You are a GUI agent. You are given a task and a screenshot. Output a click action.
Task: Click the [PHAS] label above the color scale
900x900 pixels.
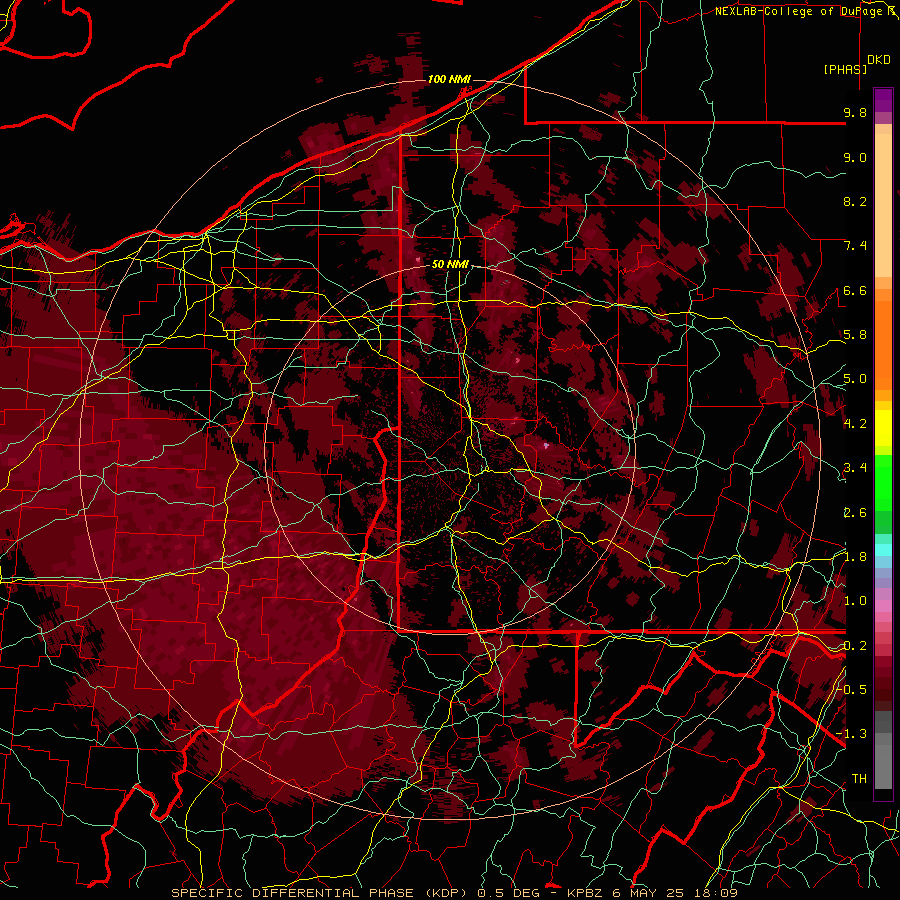tap(845, 69)
